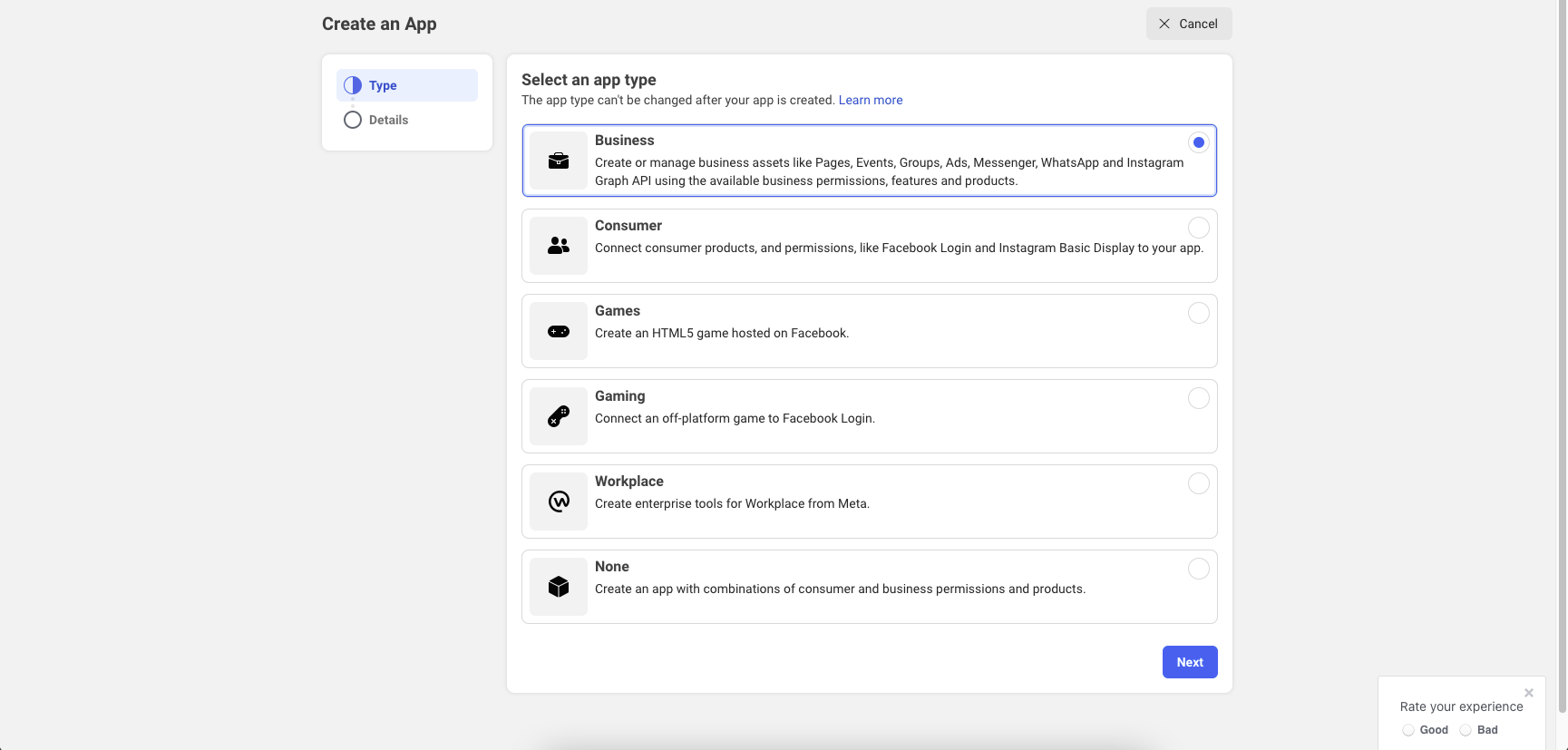Select the Consumer radio button
The image size is (1568, 750).
point(1198,228)
